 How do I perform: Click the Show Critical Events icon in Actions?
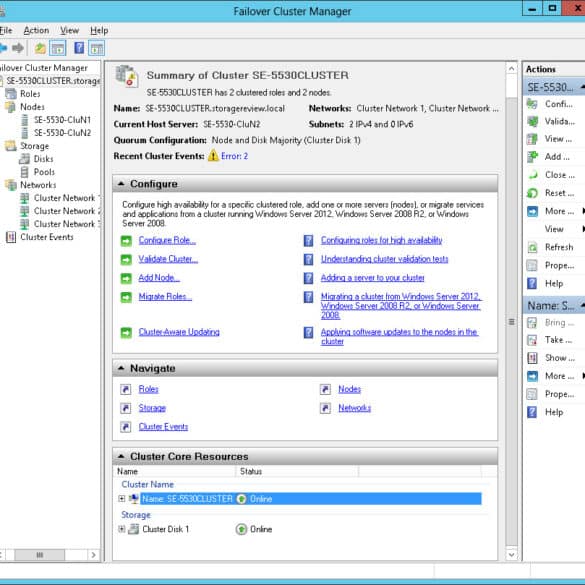(532, 358)
